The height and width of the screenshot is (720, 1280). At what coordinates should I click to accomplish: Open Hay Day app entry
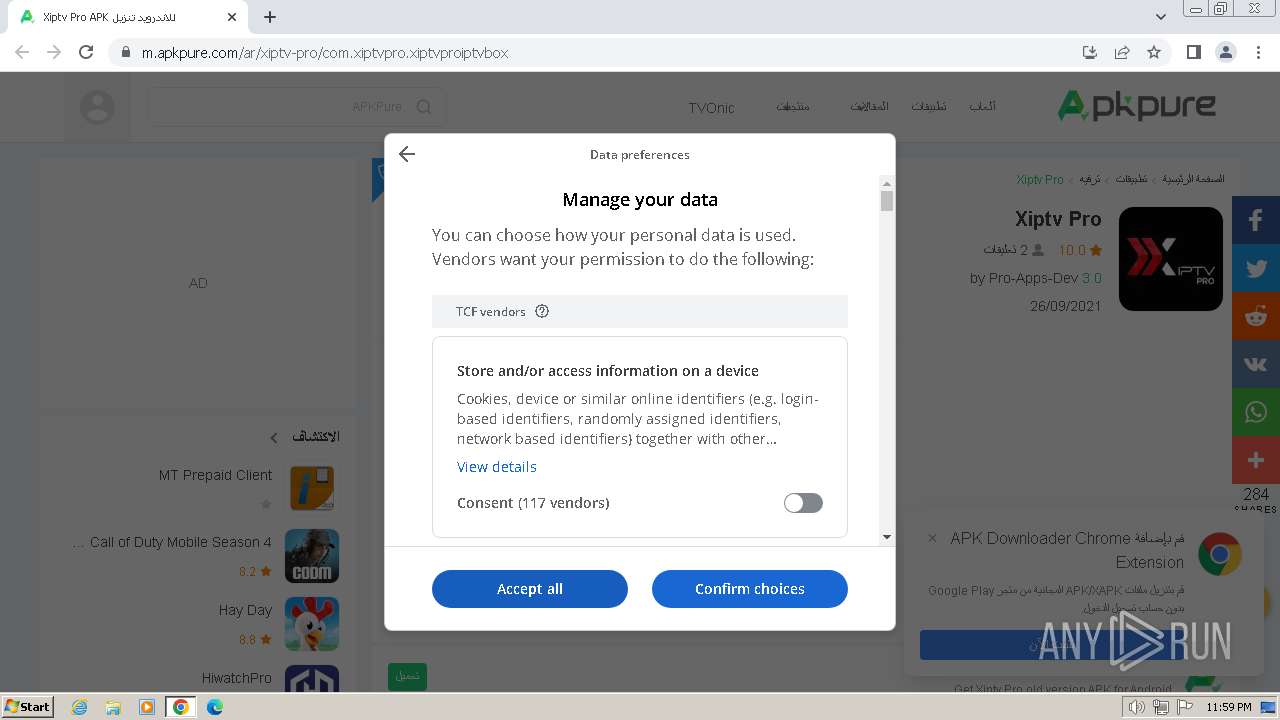coord(278,624)
